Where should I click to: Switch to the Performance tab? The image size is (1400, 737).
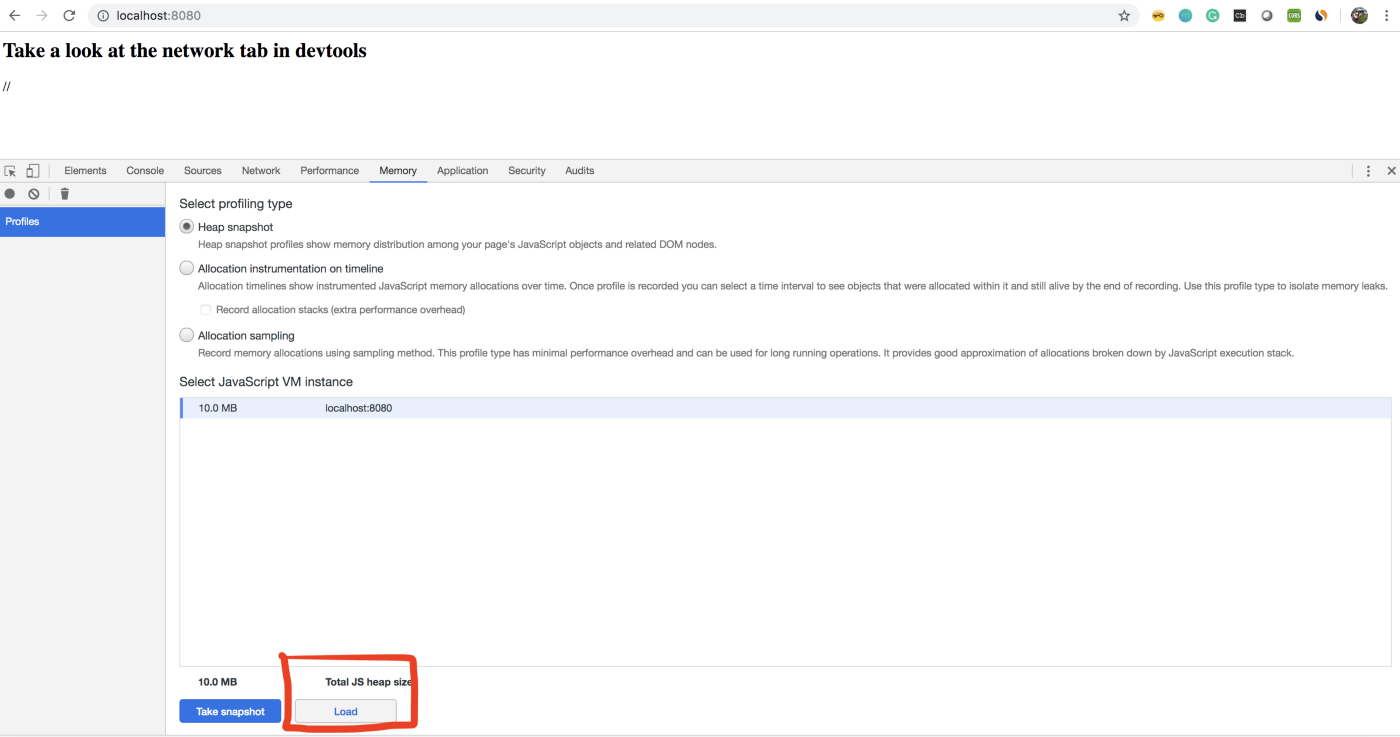[x=330, y=171]
